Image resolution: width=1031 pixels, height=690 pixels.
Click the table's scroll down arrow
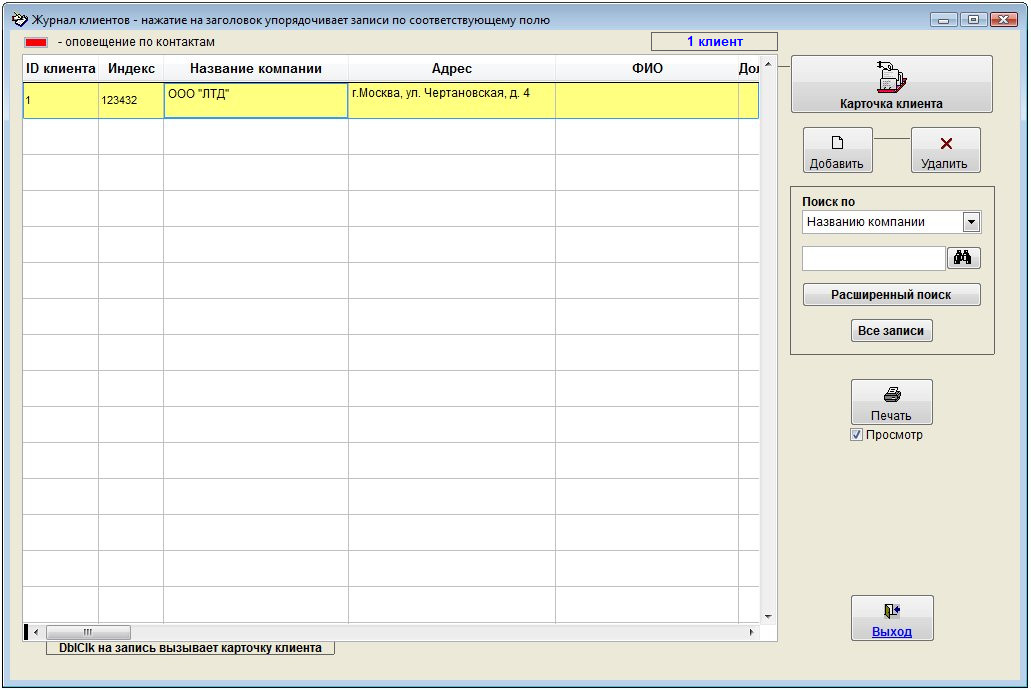(768, 616)
